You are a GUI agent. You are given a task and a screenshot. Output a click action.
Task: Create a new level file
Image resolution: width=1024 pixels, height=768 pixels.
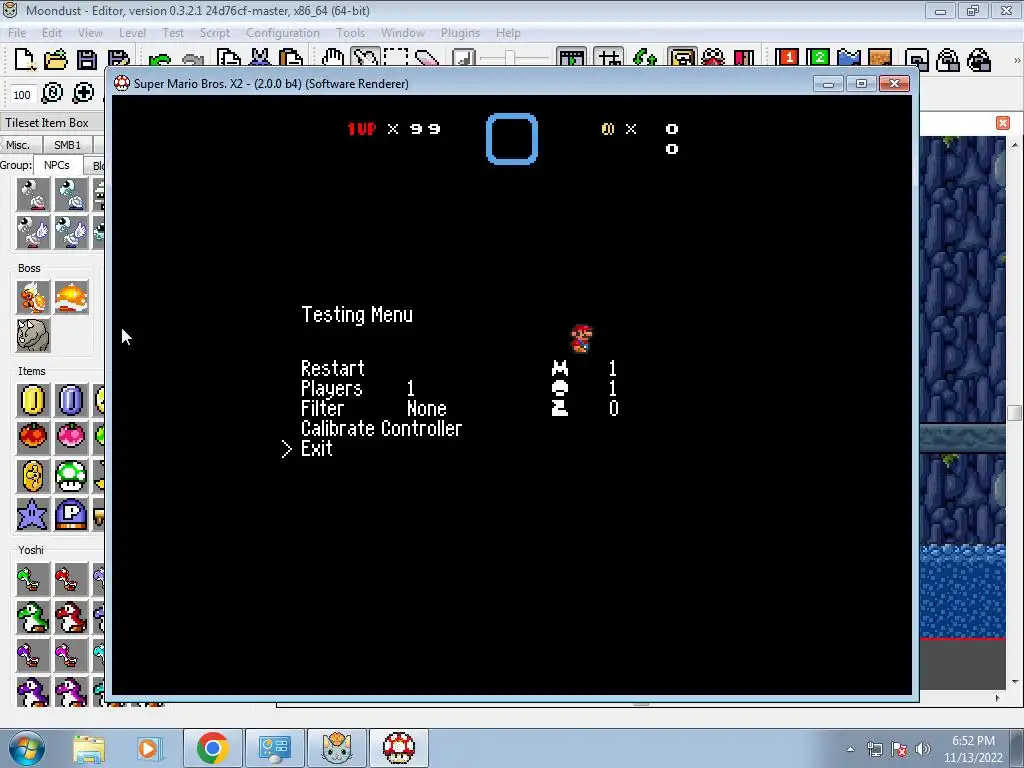(x=25, y=59)
